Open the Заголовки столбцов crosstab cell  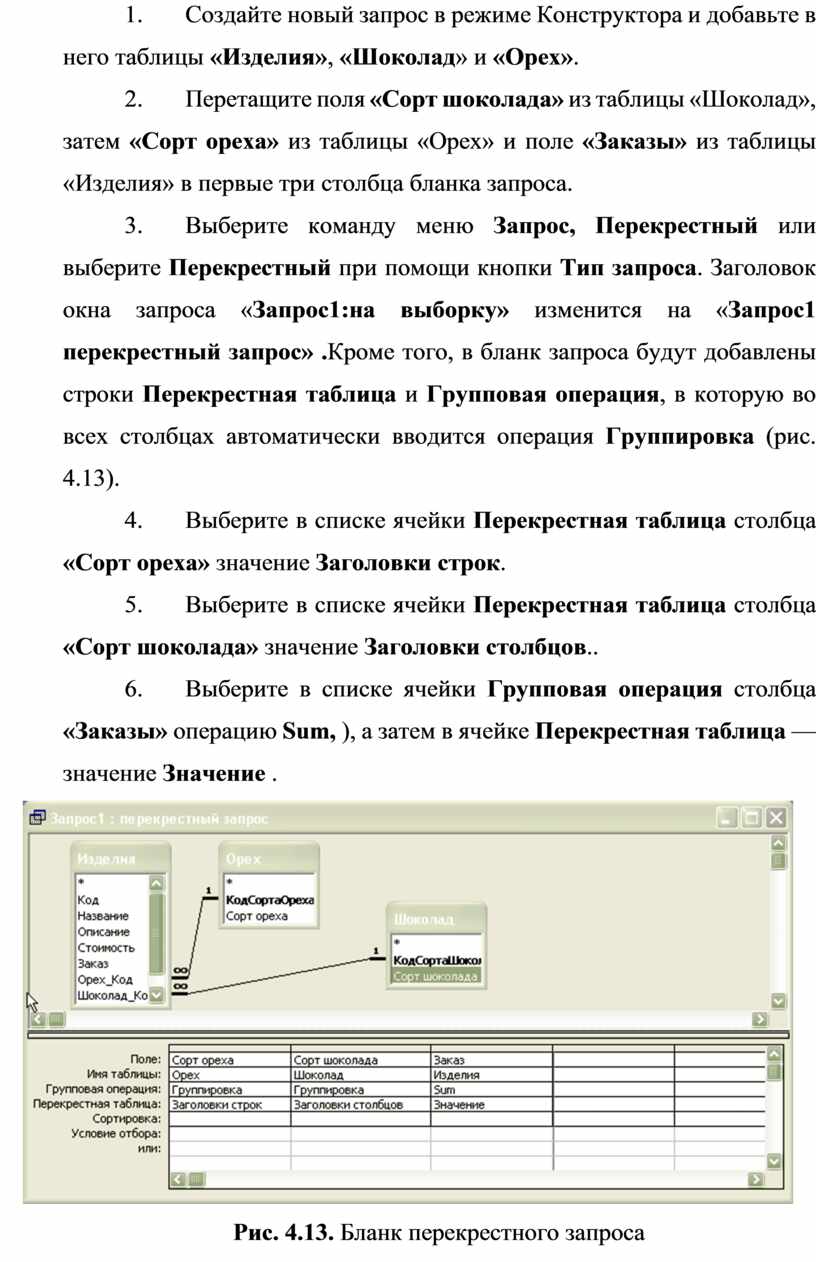pos(360,1105)
